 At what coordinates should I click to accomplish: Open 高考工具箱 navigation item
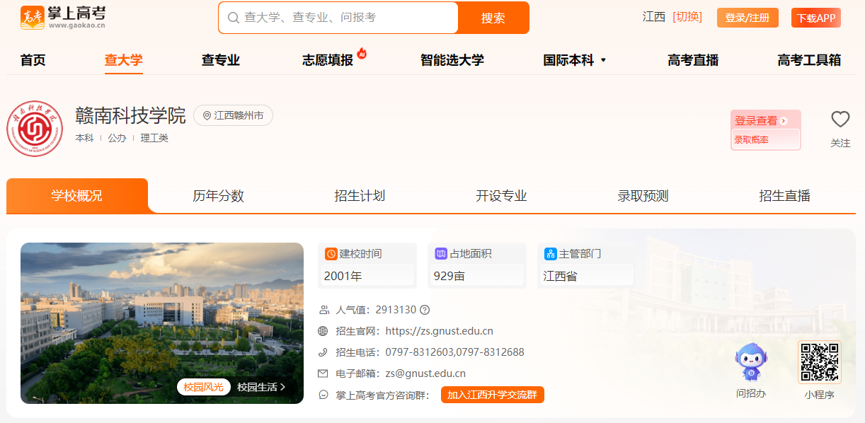pos(809,60)
